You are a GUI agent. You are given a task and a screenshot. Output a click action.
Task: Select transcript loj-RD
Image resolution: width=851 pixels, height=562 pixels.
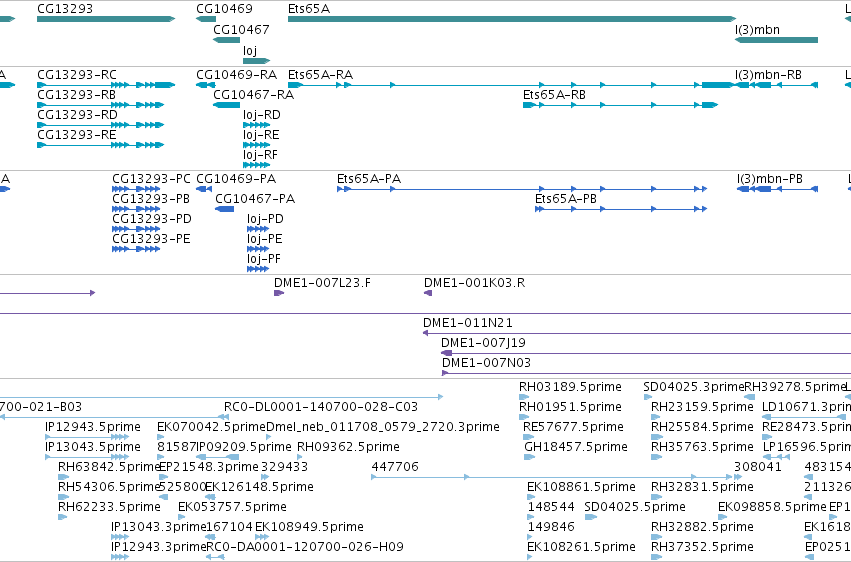pyautogui.click(x=256, y=125)
